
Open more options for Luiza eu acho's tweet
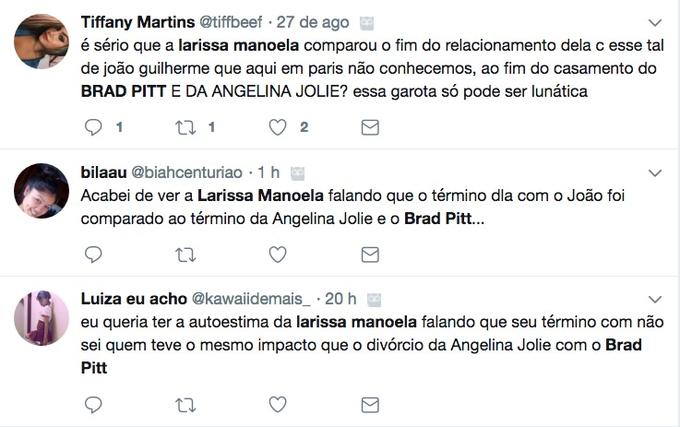655,299
